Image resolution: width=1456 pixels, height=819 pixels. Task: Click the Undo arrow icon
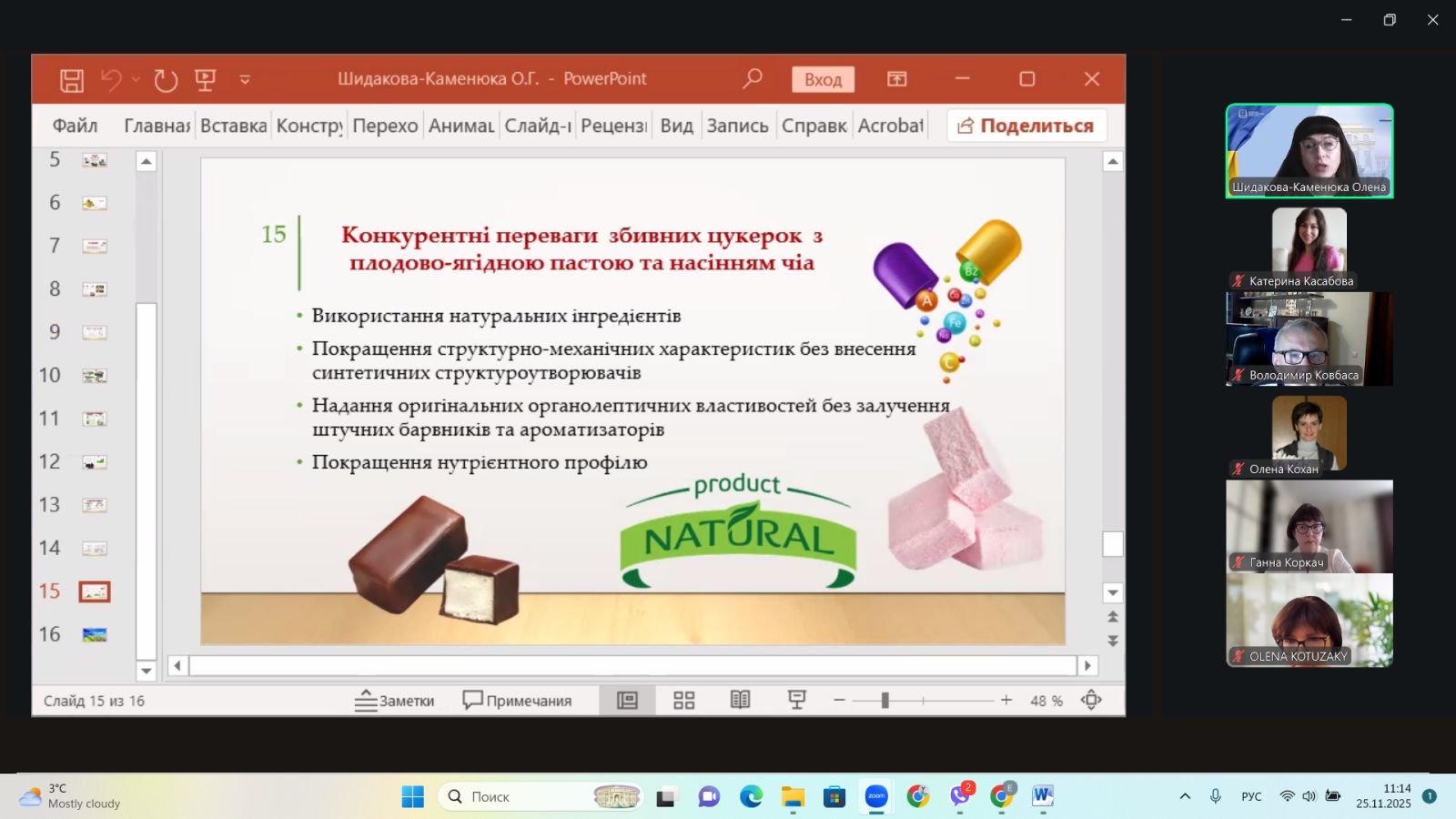[111, 80]
